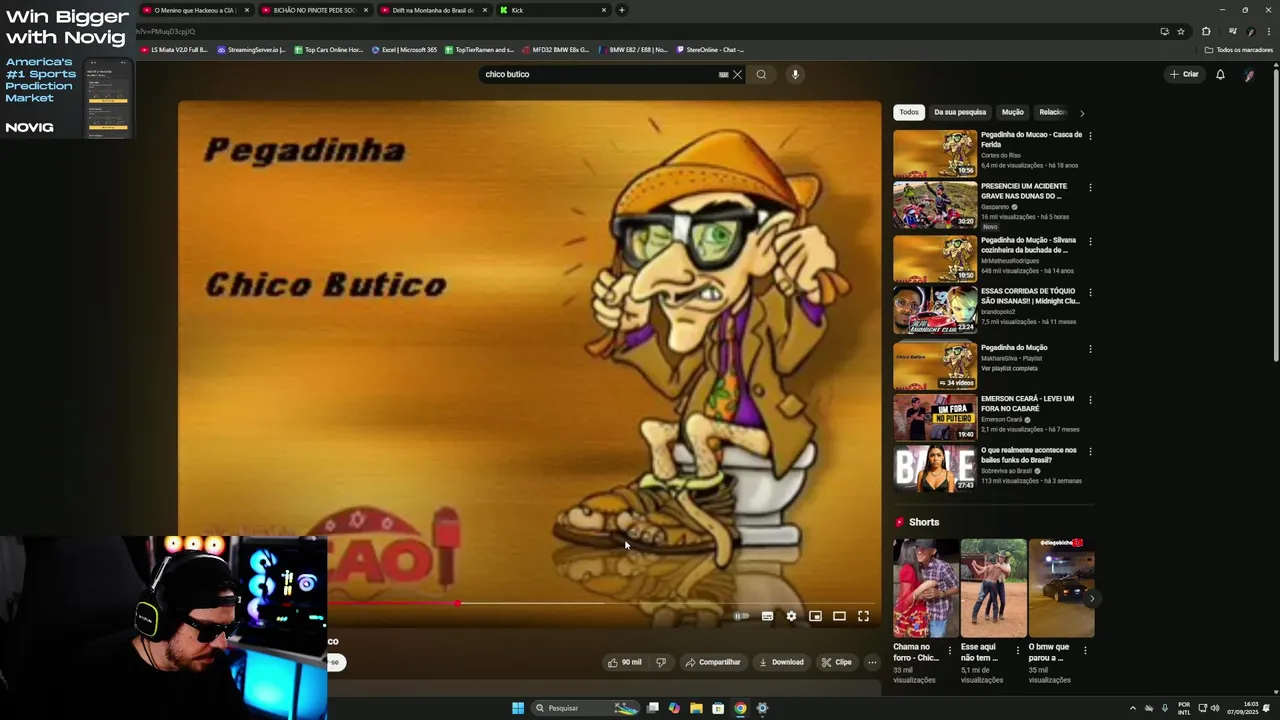Click the Compartilhar button
1280x720 pixels.
(x=713, y=662)
